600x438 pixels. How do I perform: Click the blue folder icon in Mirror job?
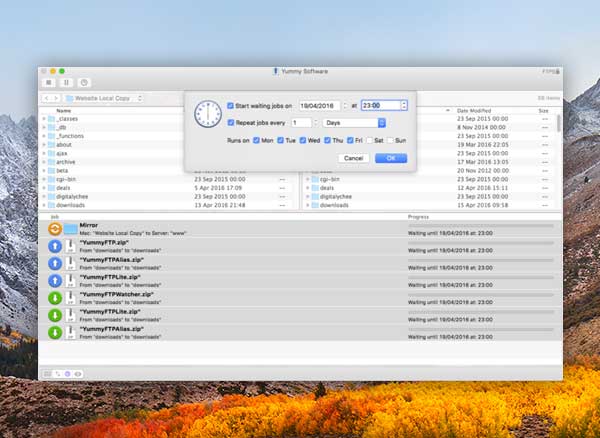pos(70,229)
